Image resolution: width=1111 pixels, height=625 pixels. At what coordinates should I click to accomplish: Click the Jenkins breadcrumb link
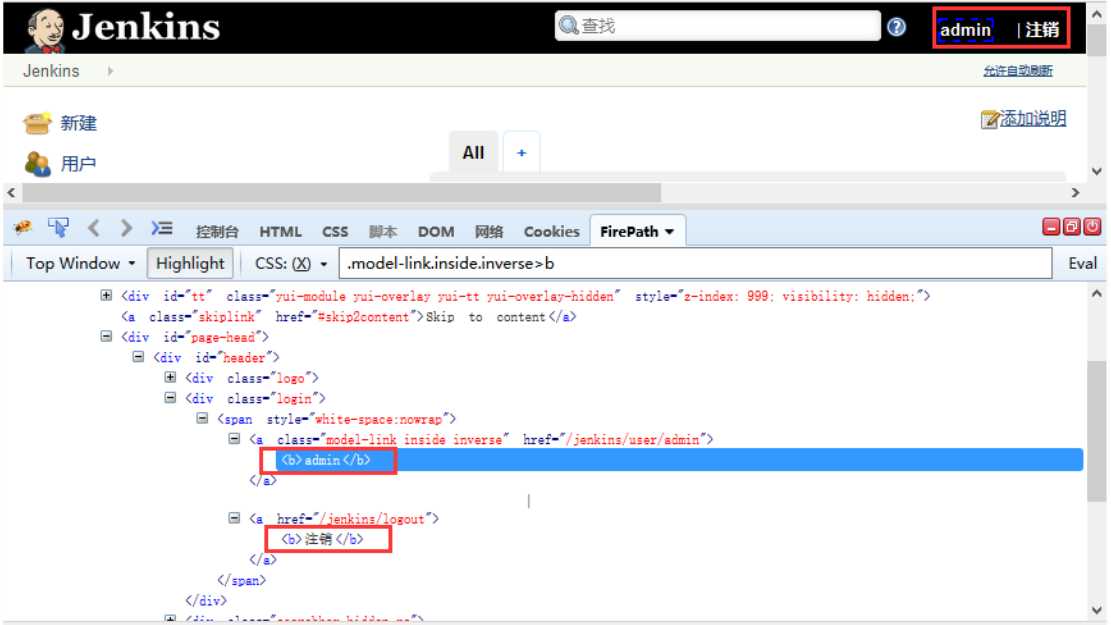tap(51, 71)
